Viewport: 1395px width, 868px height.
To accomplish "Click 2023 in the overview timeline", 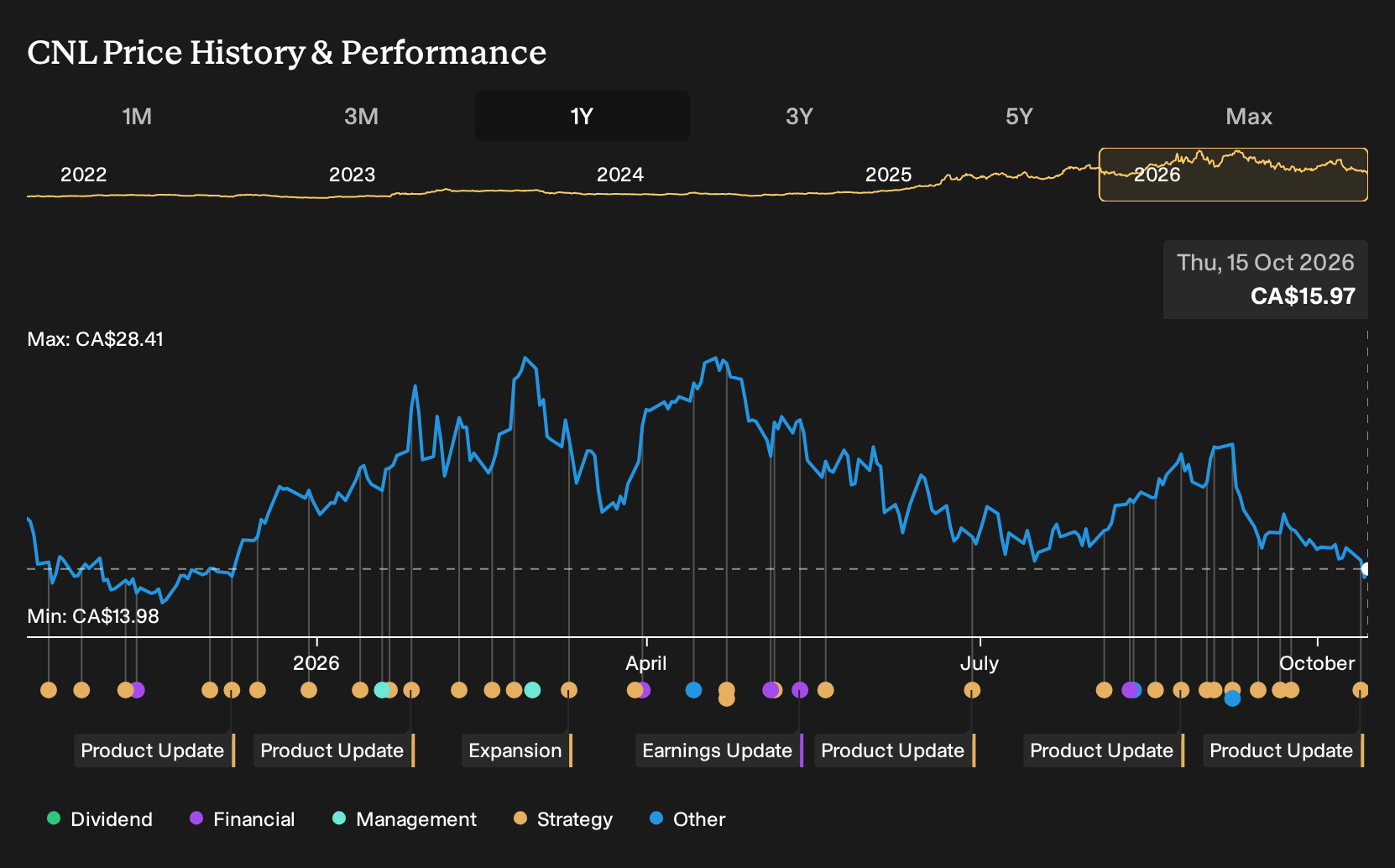I will (352, 175).
